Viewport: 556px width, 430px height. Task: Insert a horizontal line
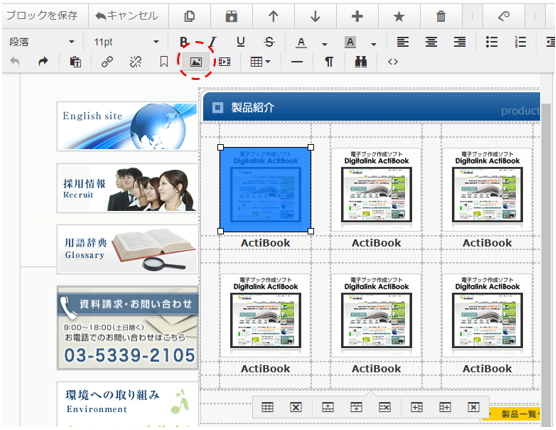tap(296, 62)
